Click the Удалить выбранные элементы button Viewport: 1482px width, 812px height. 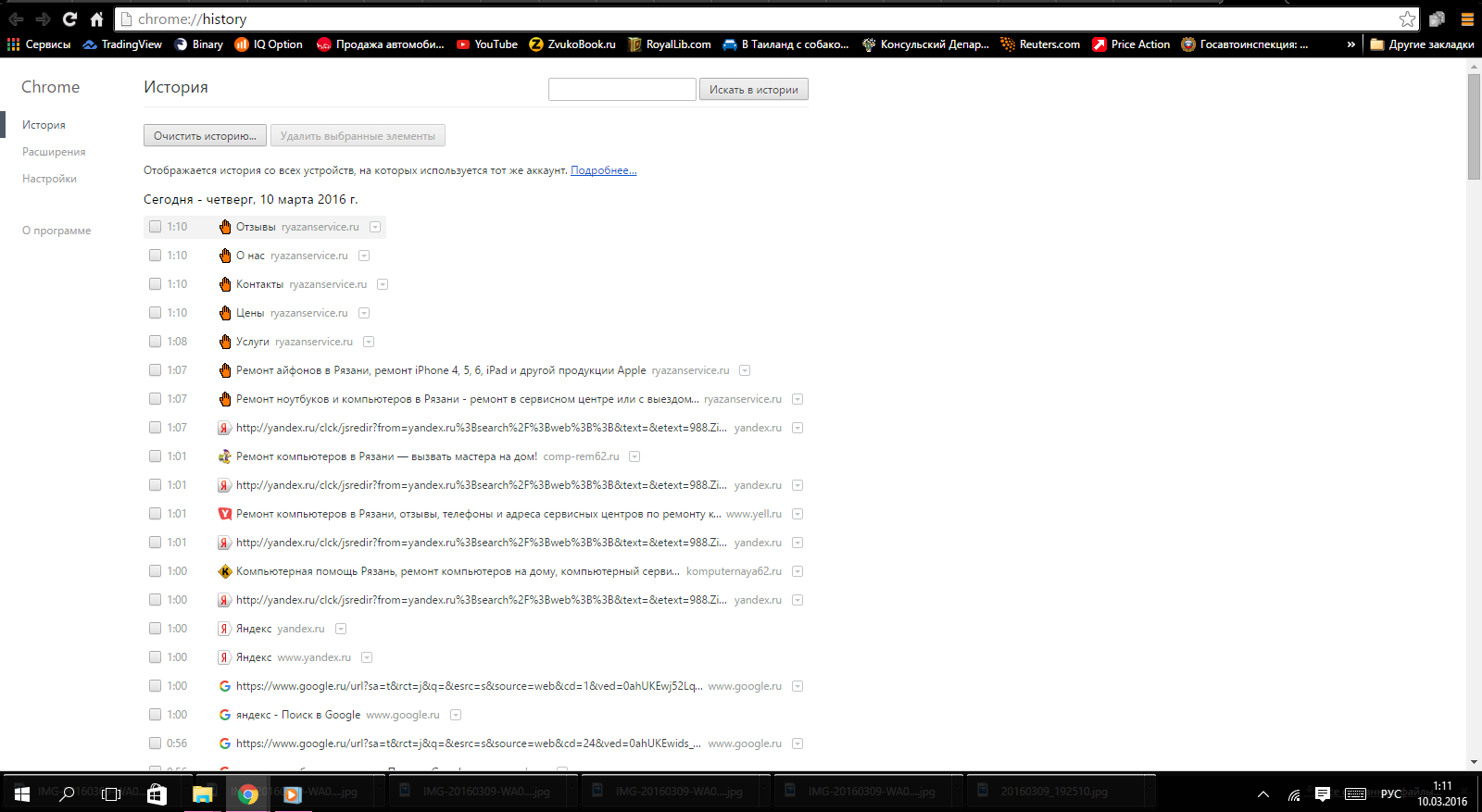click(x=358, y=136)
